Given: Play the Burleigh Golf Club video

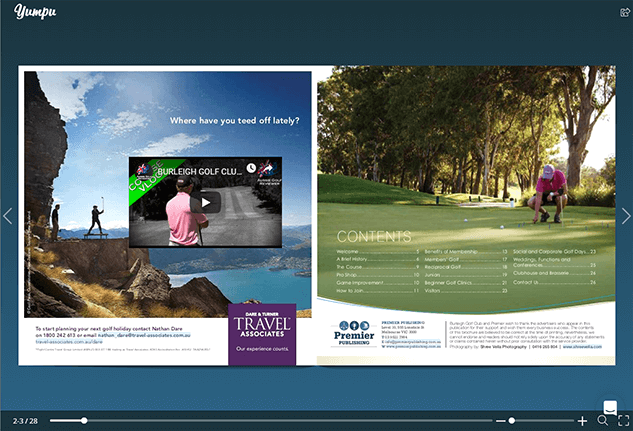Looking at the screenshot, I should pyautogui.click(x=205, y=202).
